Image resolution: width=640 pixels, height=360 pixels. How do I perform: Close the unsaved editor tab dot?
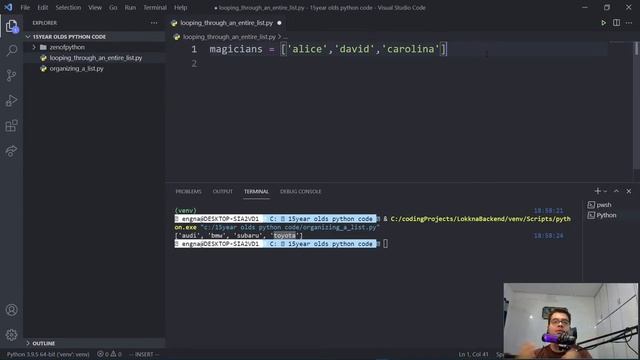click(279, 23)
